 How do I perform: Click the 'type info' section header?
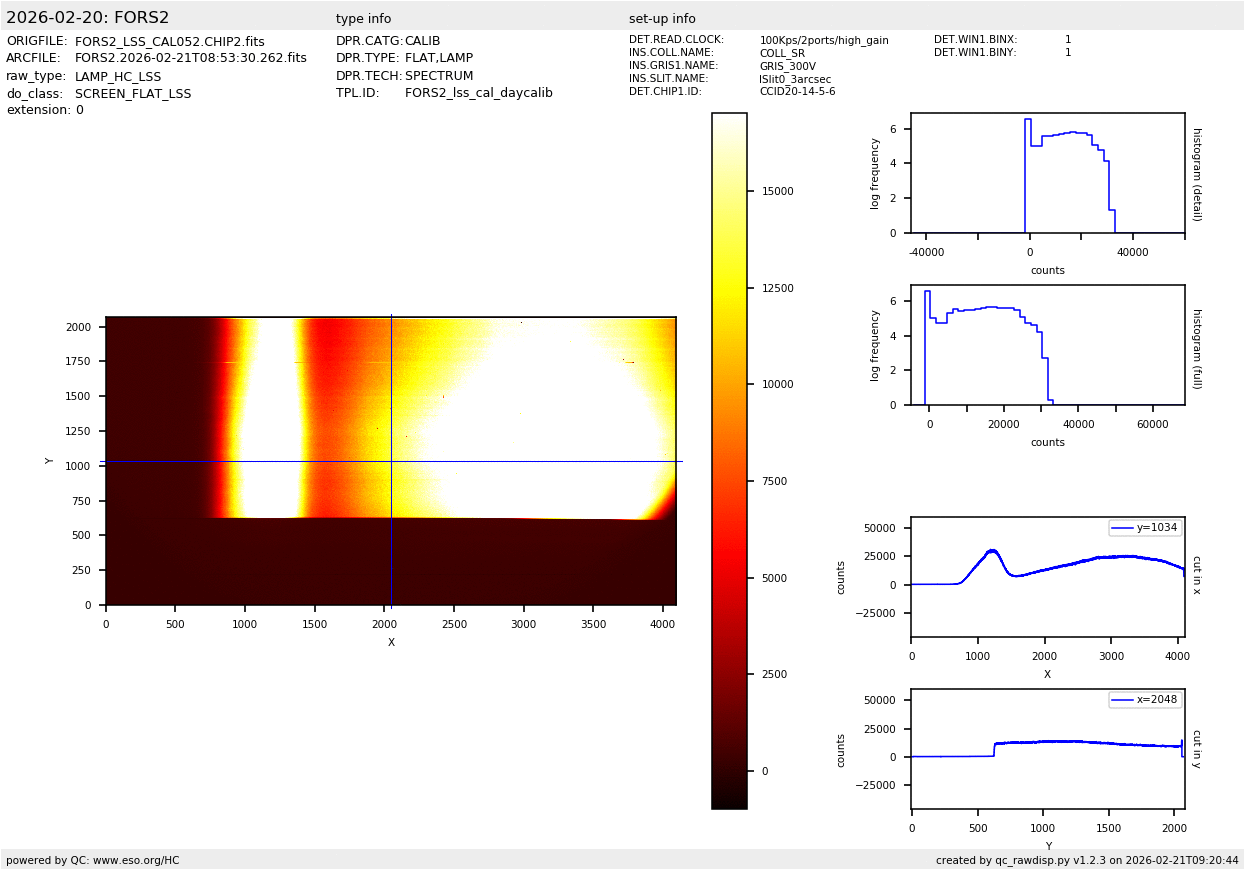pos(363,19)
